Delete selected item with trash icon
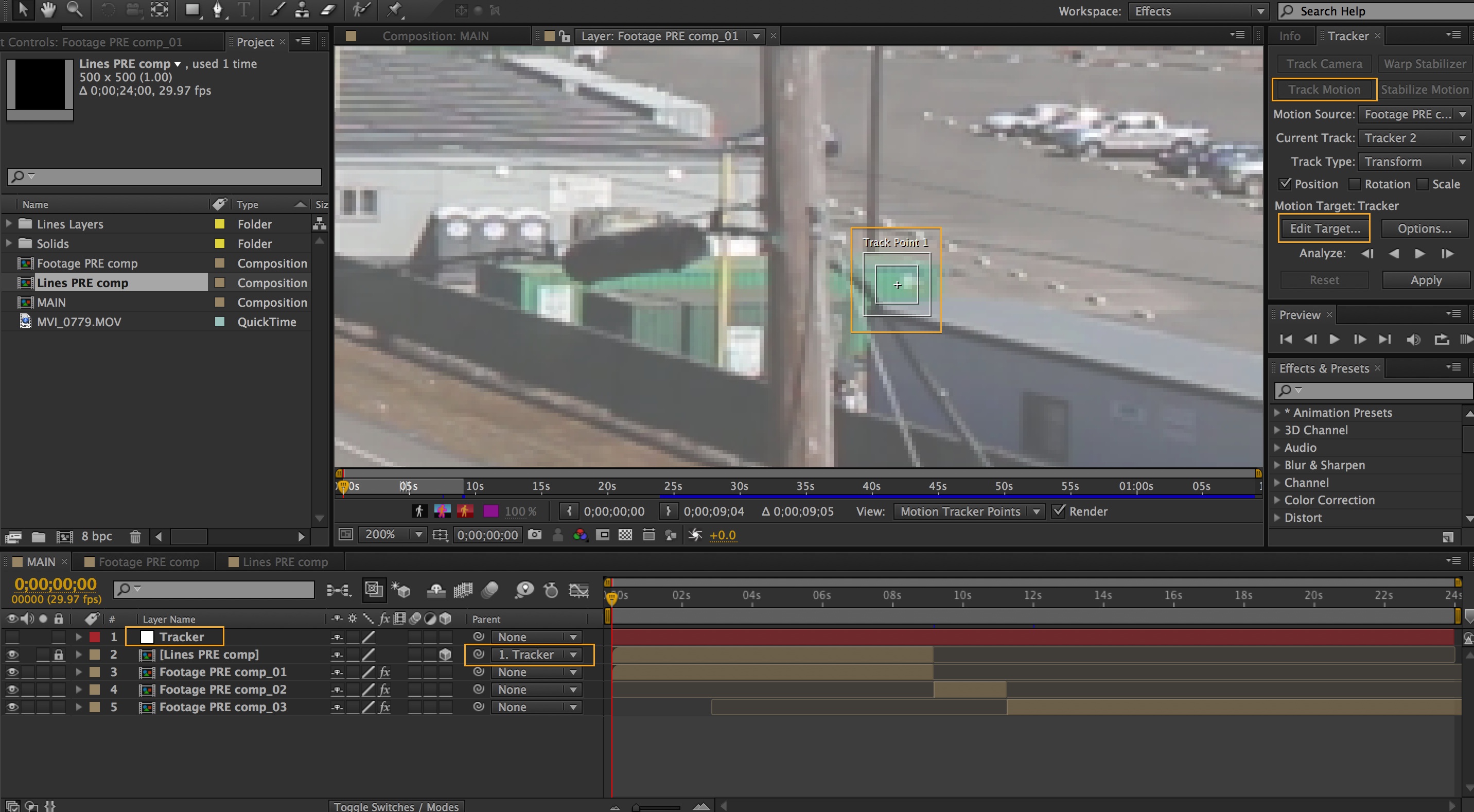This screenshot has height=812, width=1474. pyautogui.click(x=135, y=537)
